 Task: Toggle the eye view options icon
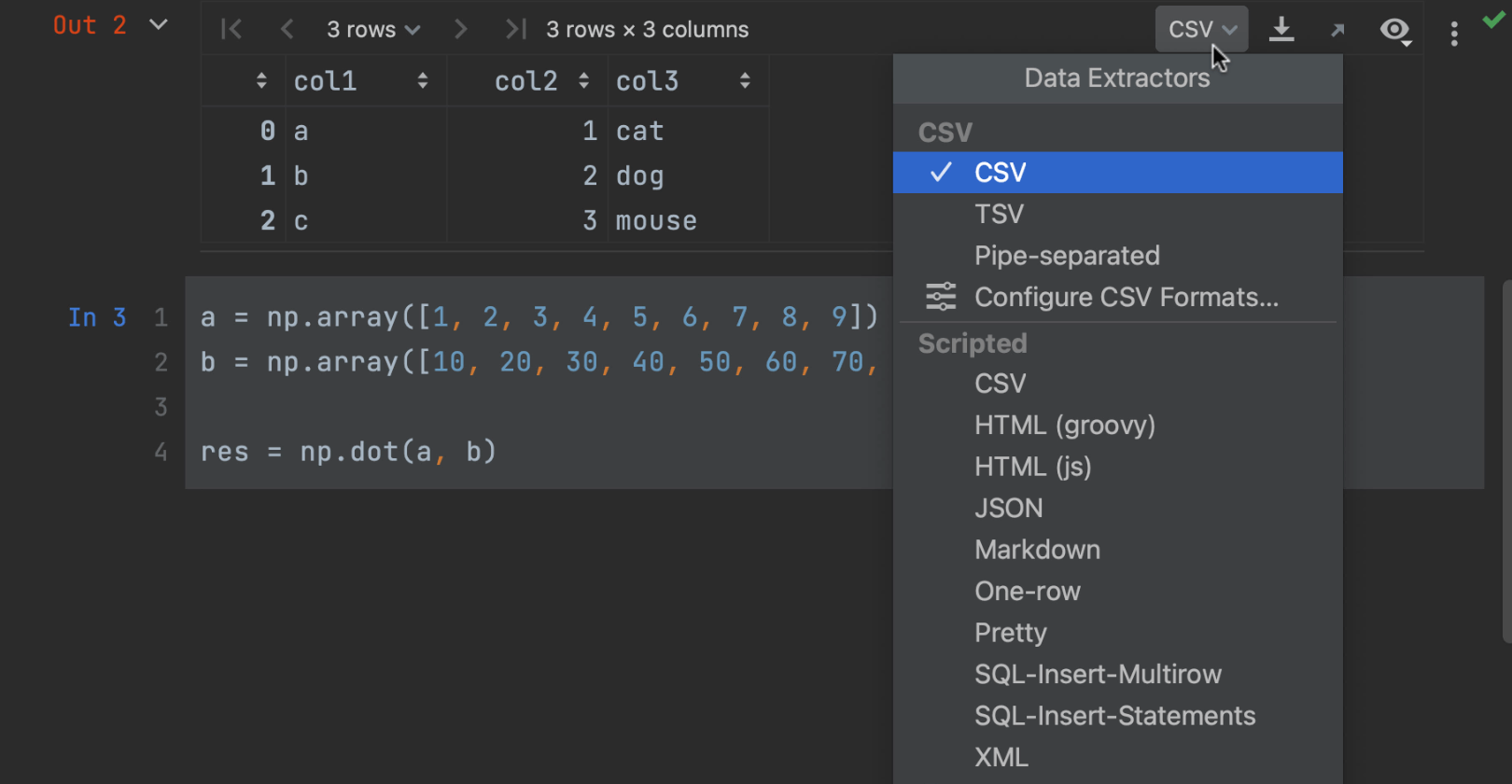1395,30
